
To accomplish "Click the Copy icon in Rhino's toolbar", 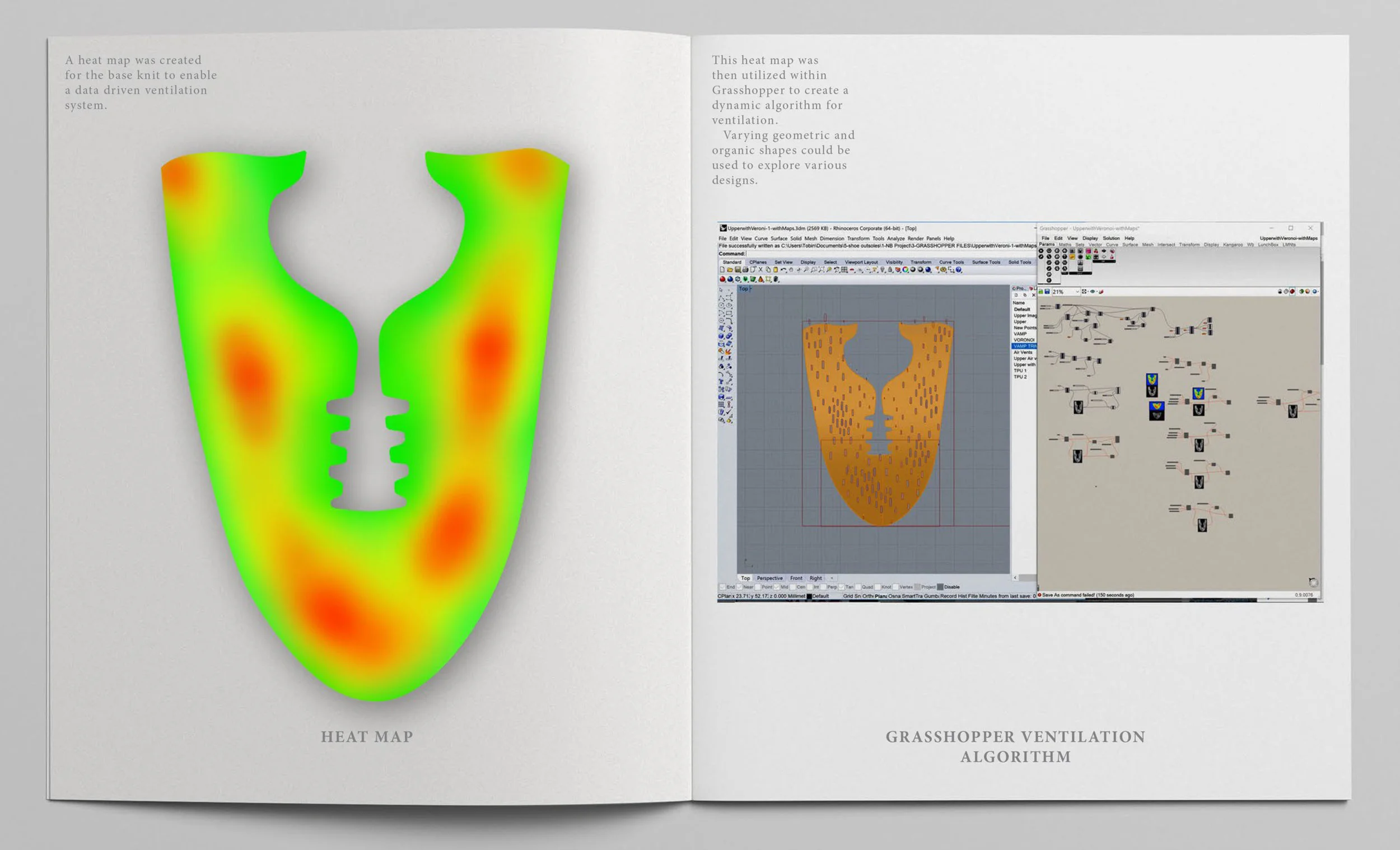I will pos(768,270).
